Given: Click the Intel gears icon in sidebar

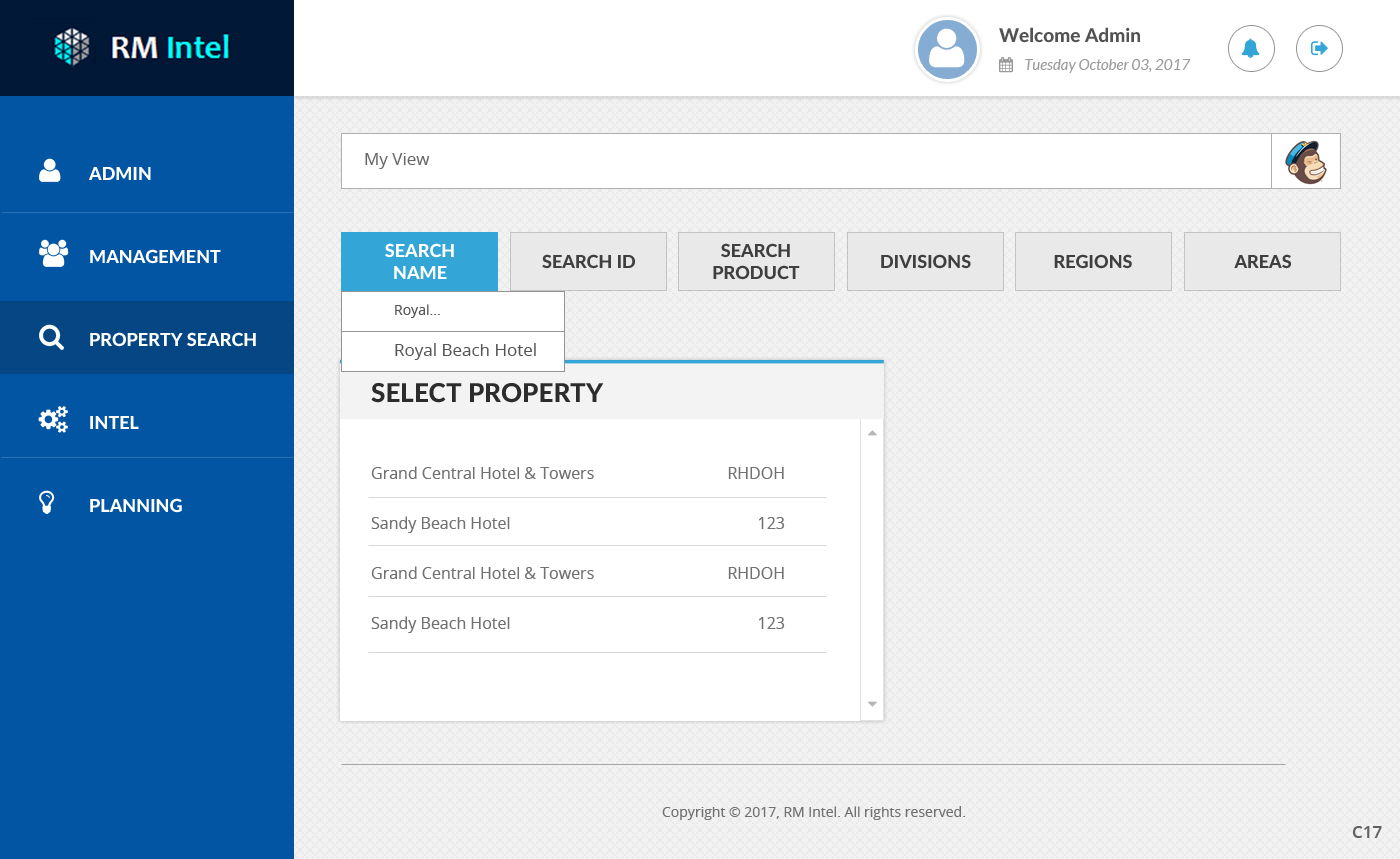Looking at the screenshot, I should coord(53,421).
